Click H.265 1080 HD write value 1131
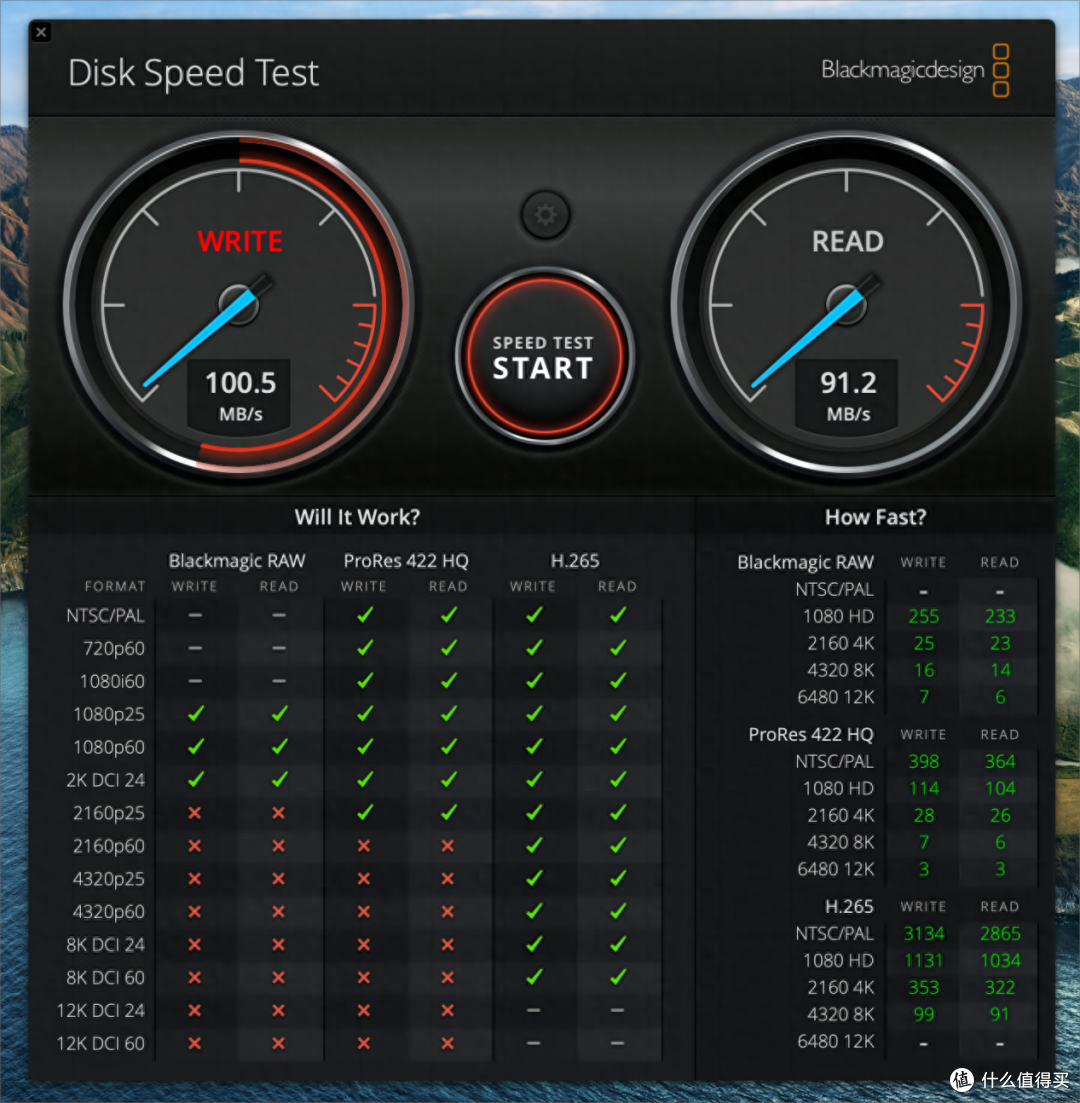The width and height of the screenshot is (1080, 1103). tap(924, 960)
